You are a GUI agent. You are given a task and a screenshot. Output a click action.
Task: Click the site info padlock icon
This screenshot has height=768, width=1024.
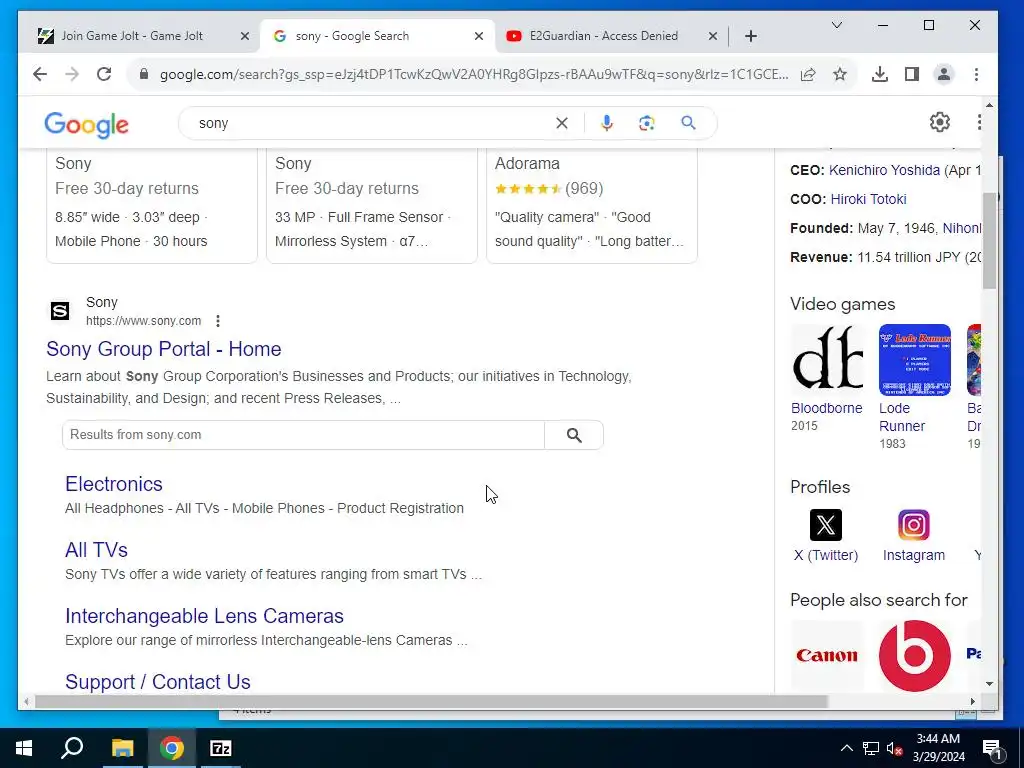(x=144, y=74)
